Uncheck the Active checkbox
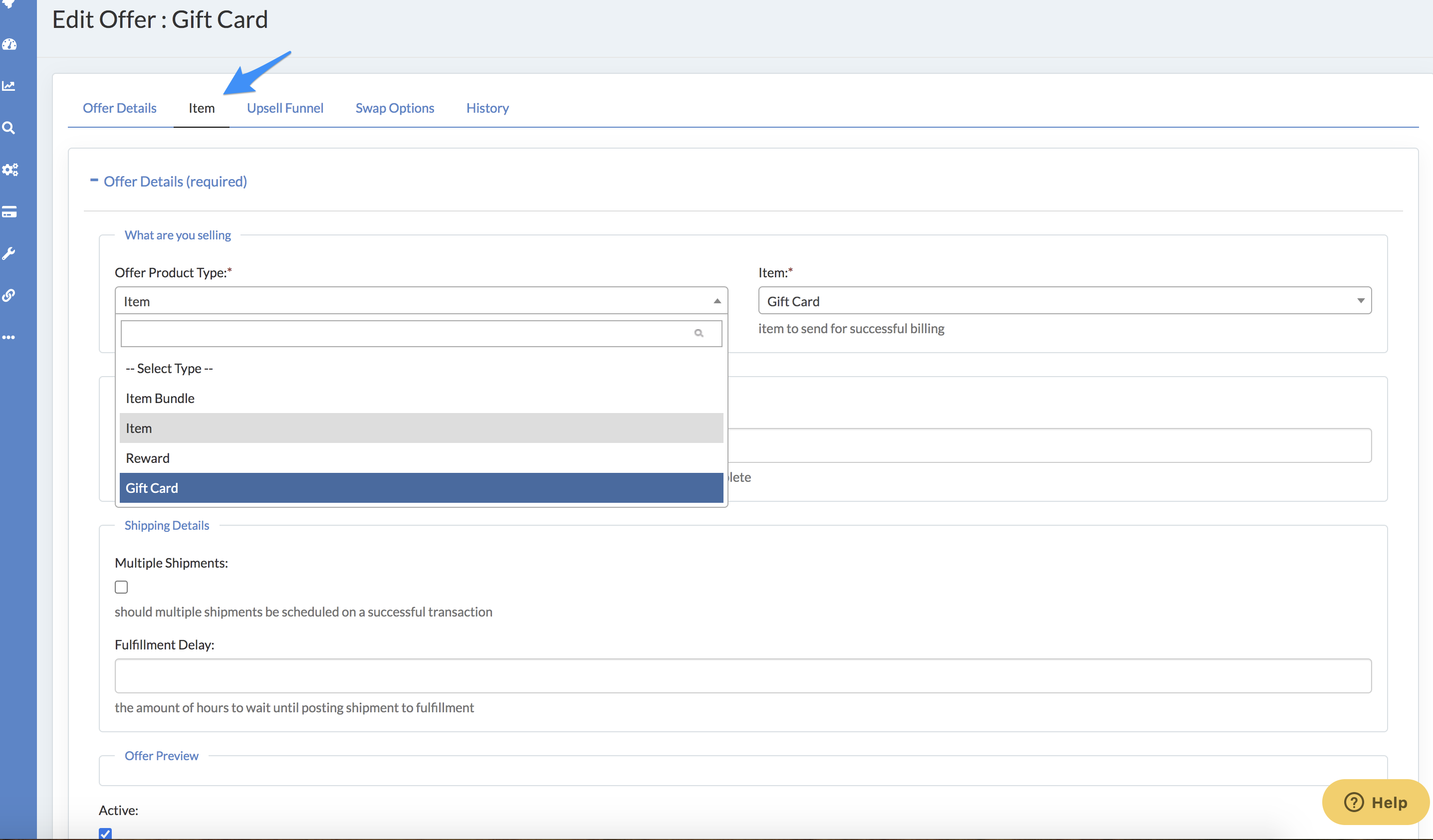The width and height of the screenshot is (1433, 840). [x=105, y=833]
